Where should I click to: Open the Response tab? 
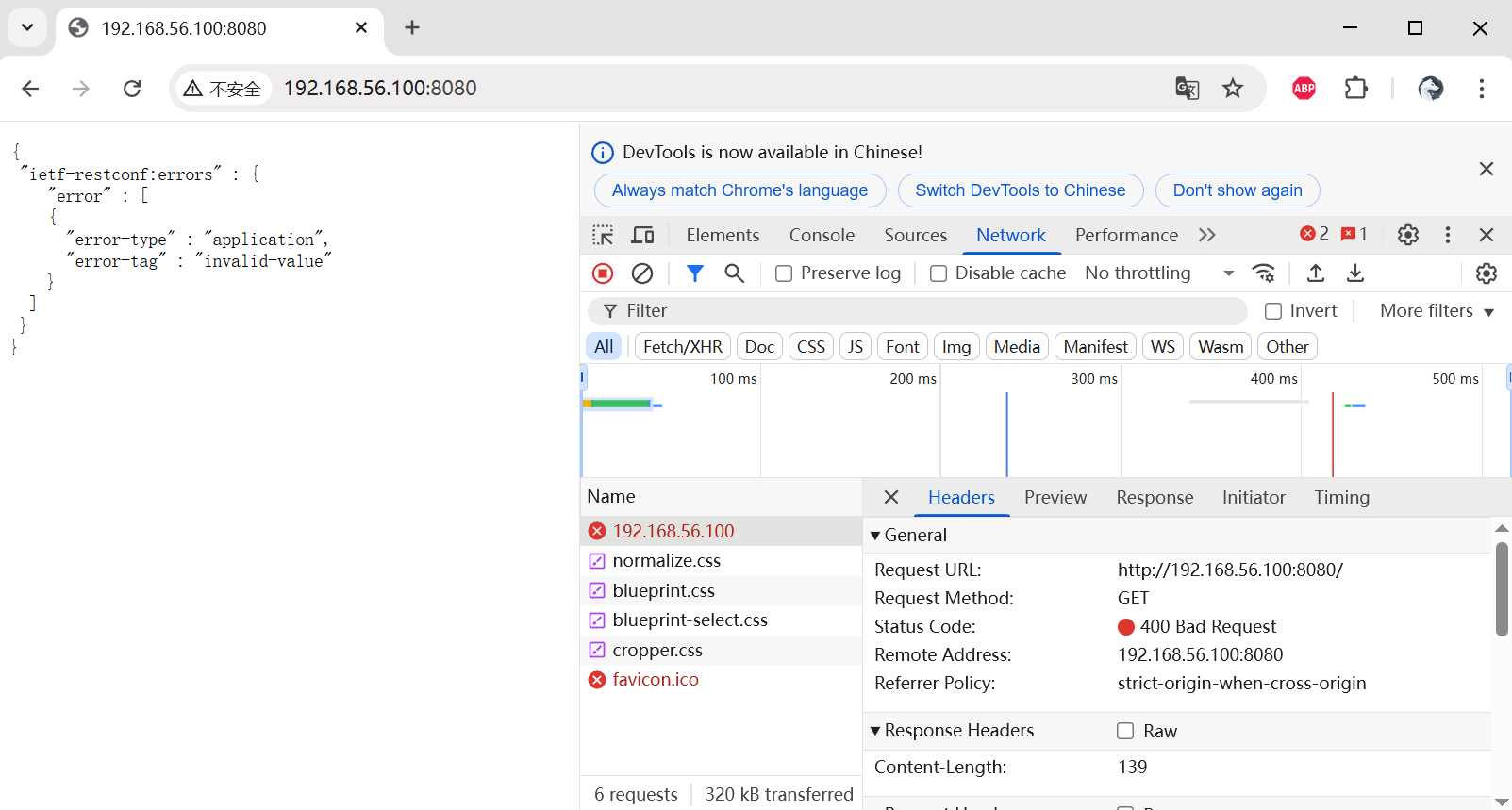pos(1155,497)
